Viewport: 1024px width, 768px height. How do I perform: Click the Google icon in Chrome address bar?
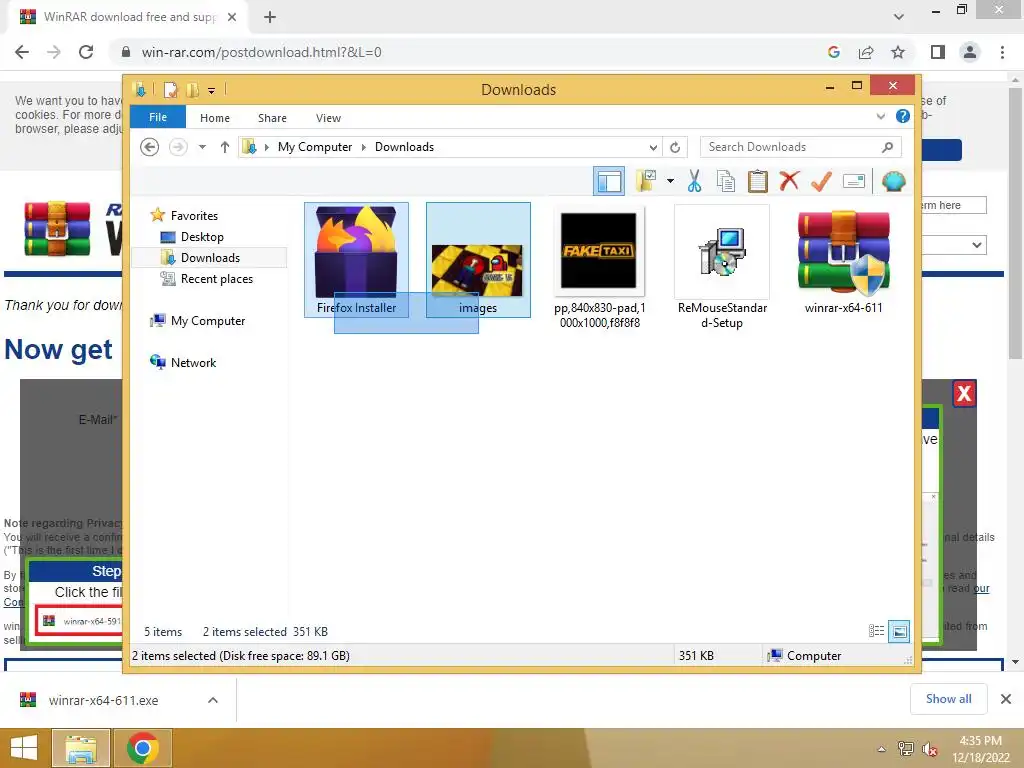click(833, 52)
